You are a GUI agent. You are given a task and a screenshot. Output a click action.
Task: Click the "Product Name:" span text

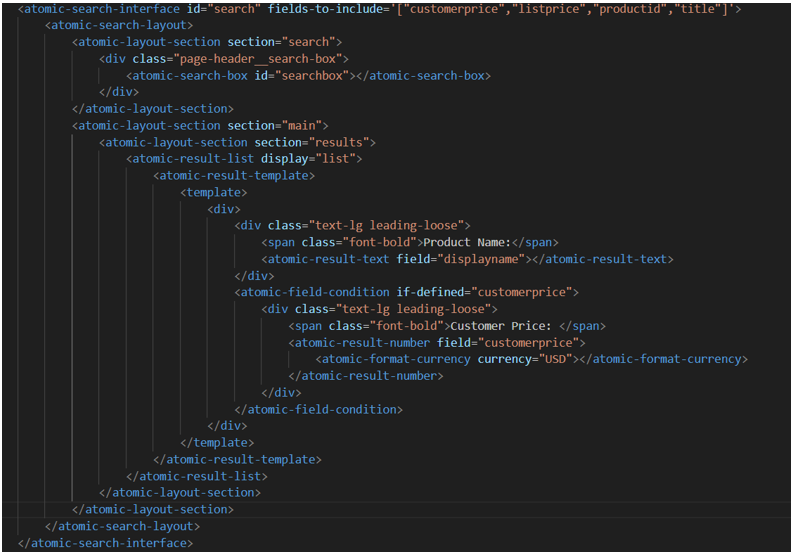pos(467,242)
